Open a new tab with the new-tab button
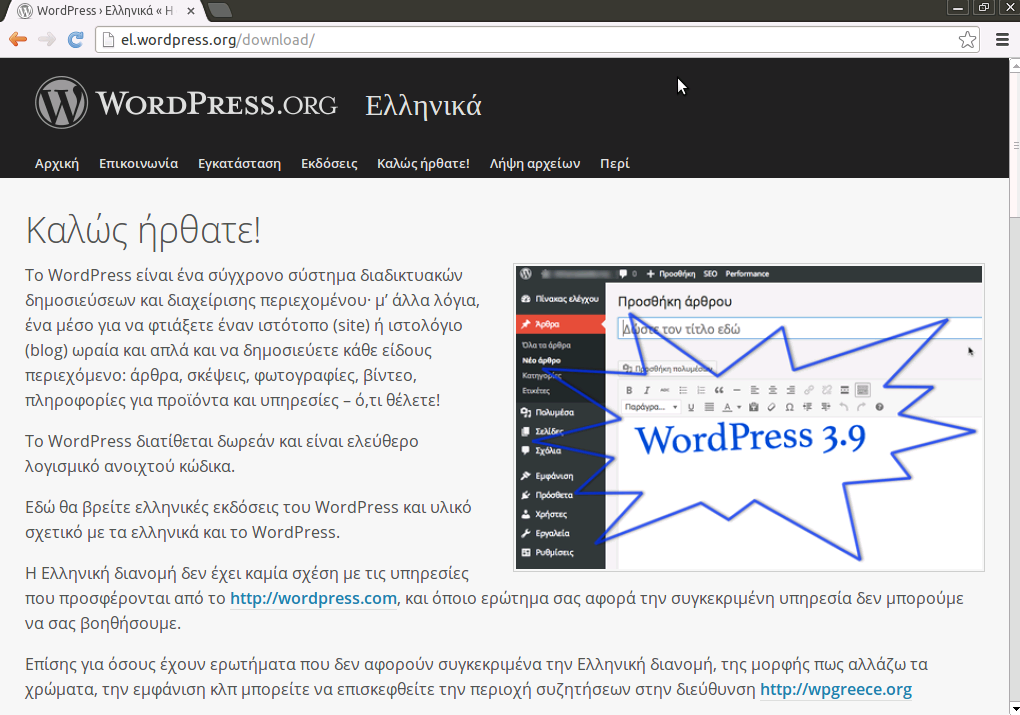Screen dimensions: 1020x715 (221, 10)
